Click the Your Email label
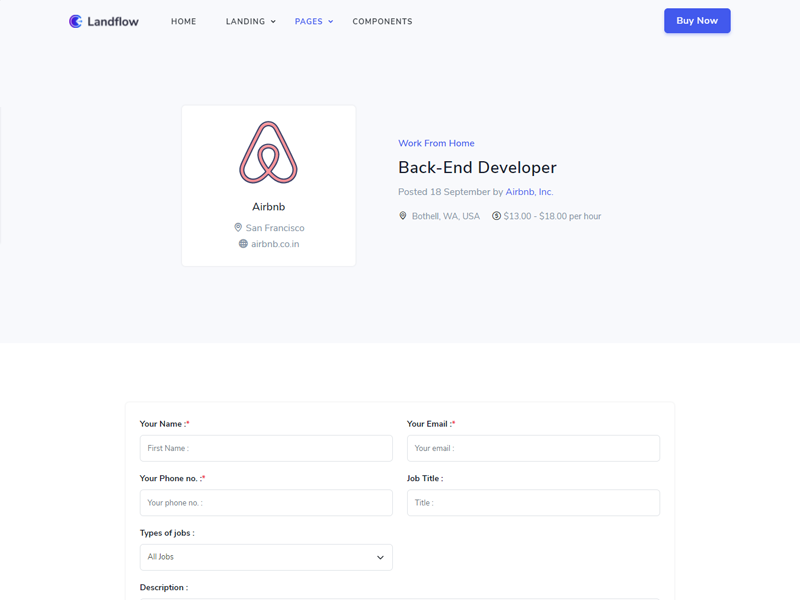Viewport: 800px width, 600px height. [431, 424]
